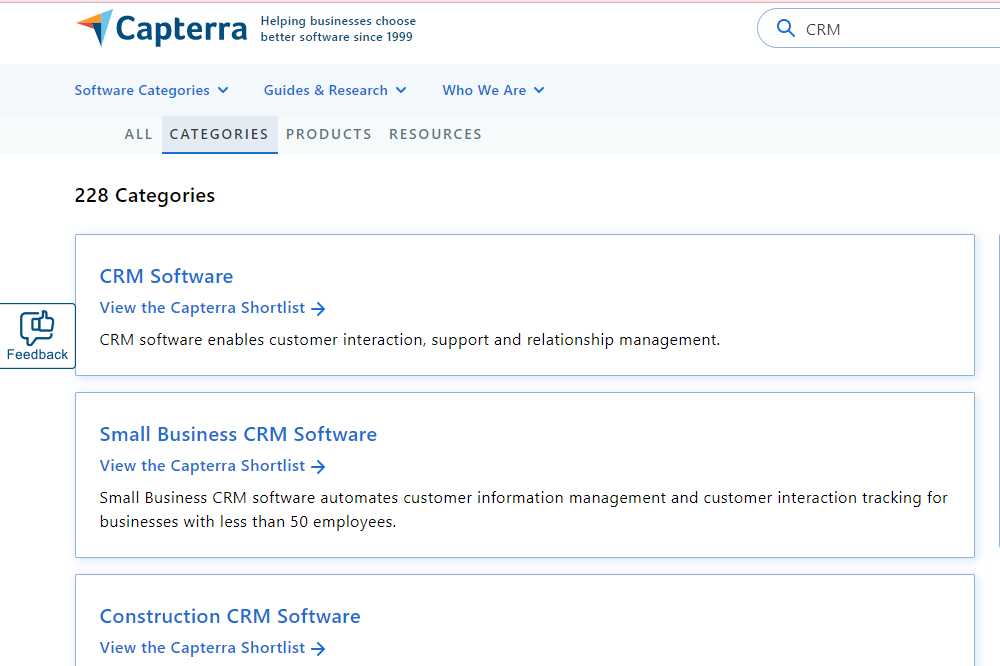Screen dimensions: 1000x666
Task: Click the Small Business CRM software automates description
Action: pyautogui.click(x=524, y=510)
